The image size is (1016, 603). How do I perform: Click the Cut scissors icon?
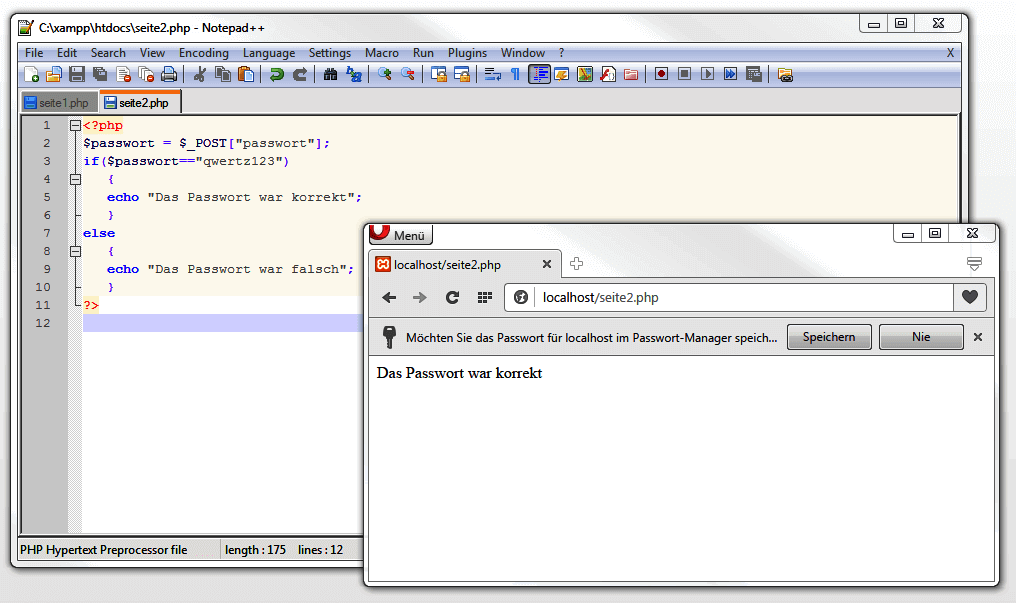[x=200, y=74]
